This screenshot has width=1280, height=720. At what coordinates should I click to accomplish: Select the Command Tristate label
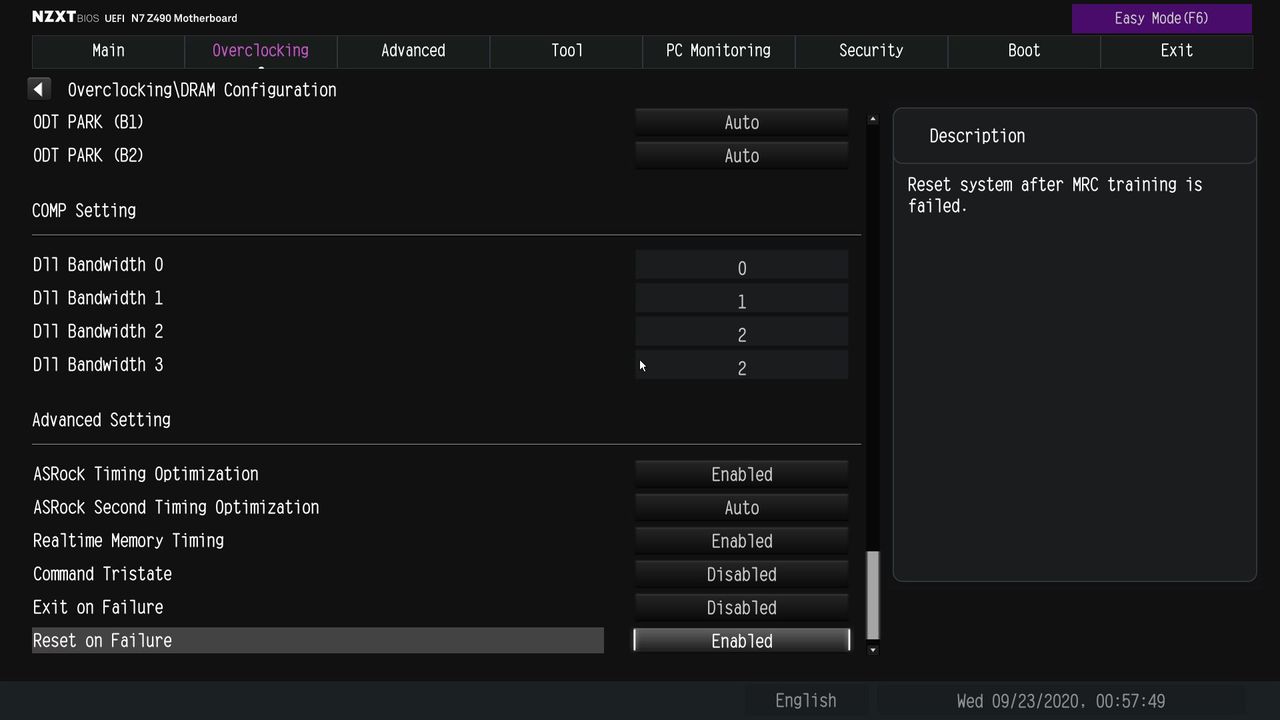(102, 574)
